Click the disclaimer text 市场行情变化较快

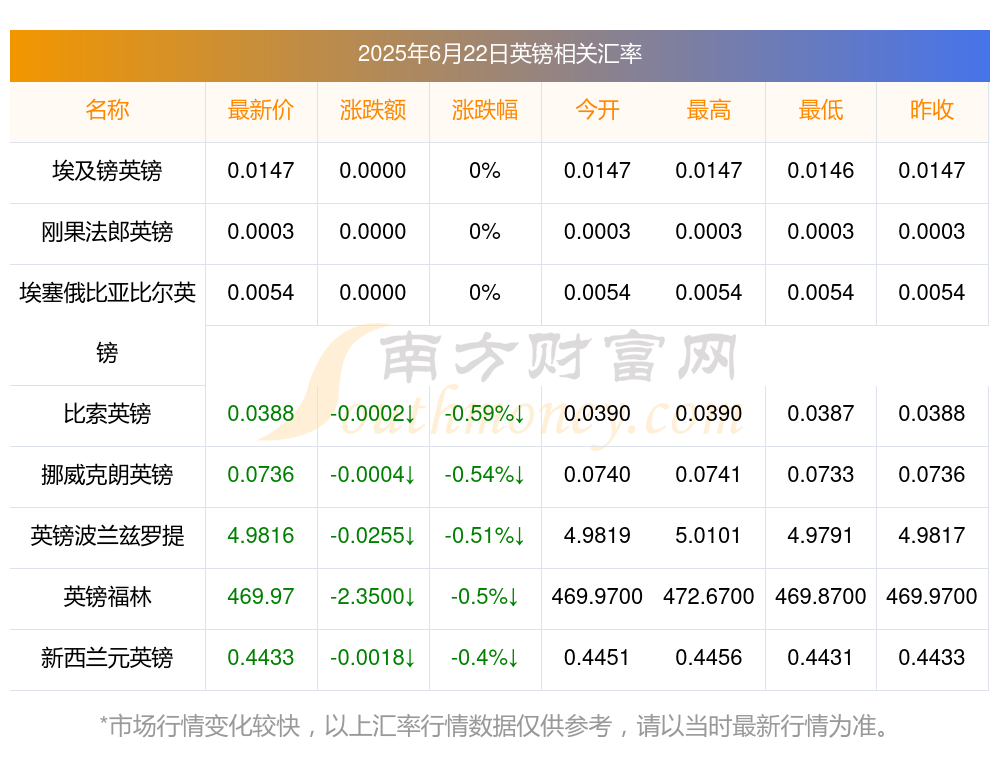click(x=204, y=726)
